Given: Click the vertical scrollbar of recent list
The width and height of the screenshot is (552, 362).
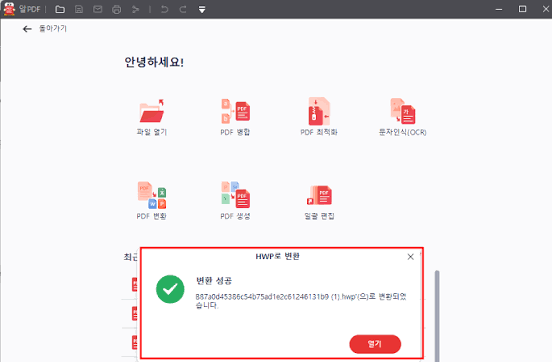Looking at the screenshot, I should click(x=437, y=316).
